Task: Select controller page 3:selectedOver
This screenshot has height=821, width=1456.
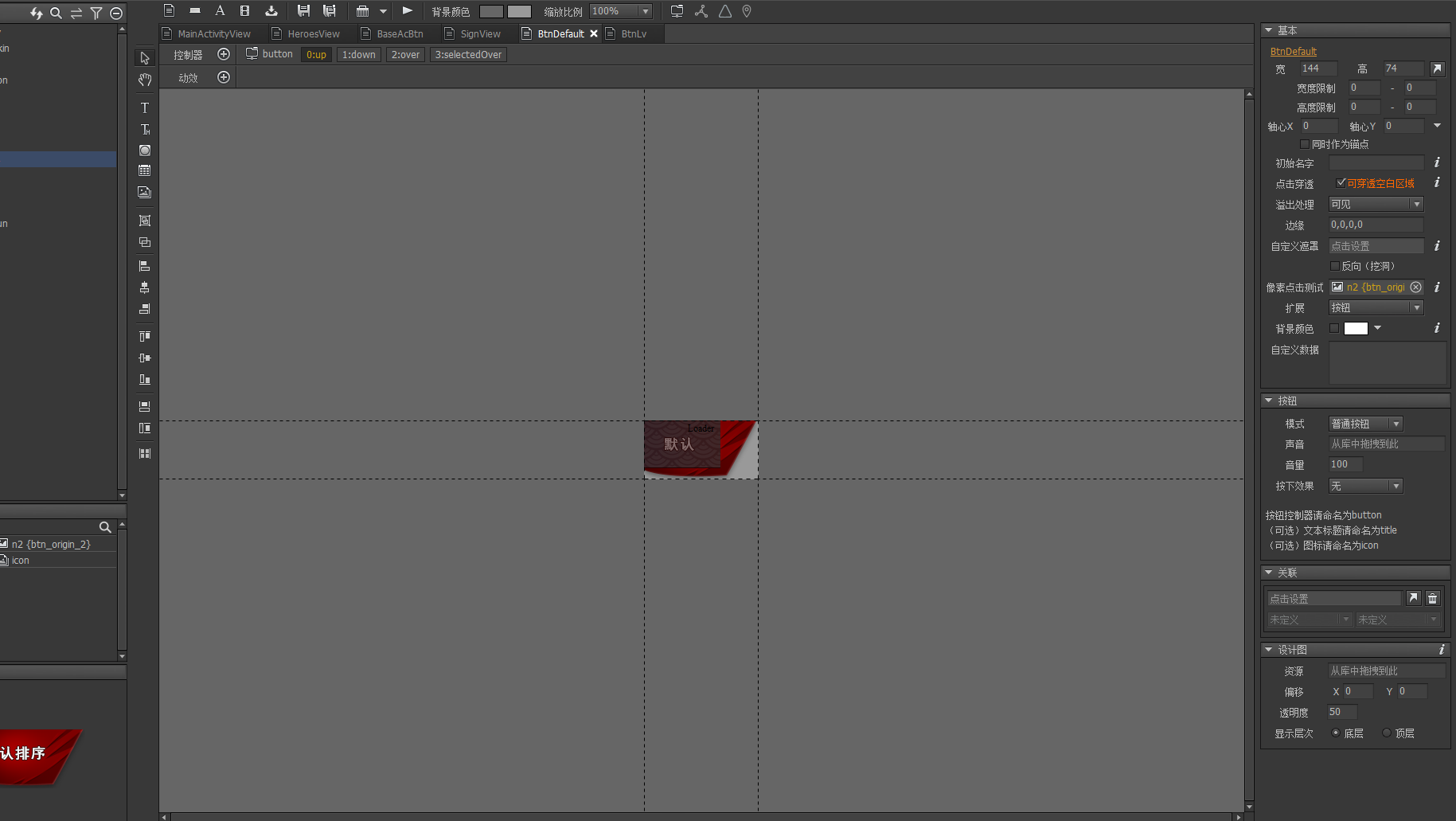Action: pos(469,55)
